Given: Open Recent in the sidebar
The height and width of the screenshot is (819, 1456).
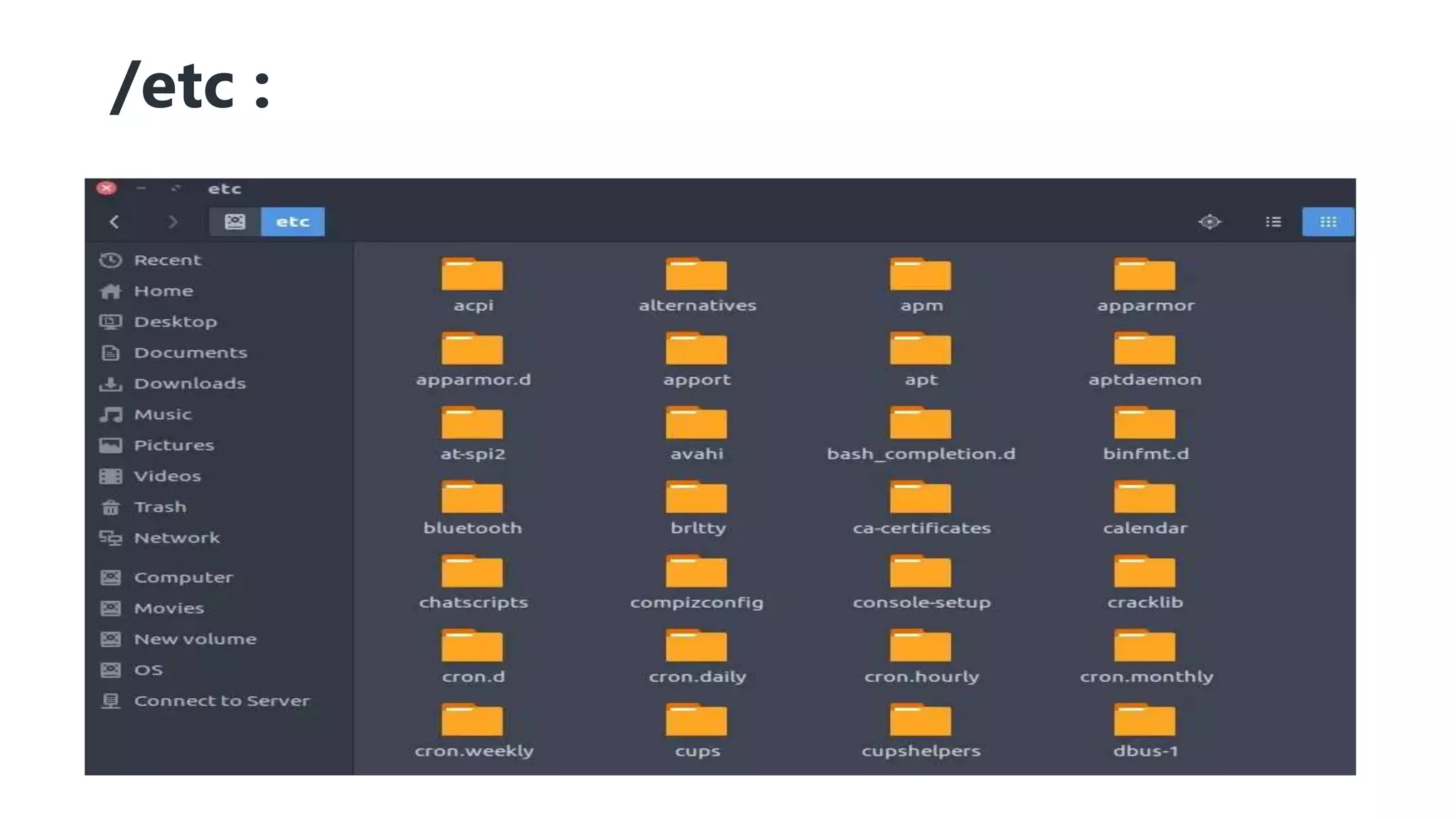Looking at the screenshot, I should point(167,260).
